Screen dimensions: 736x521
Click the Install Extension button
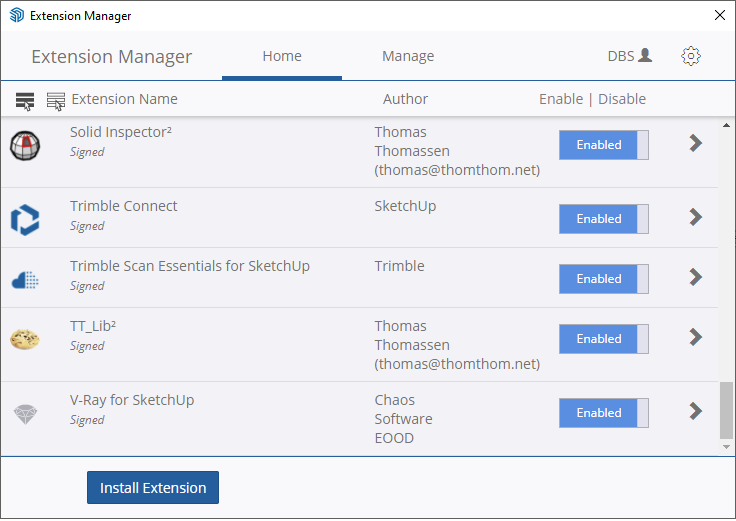pos(153,488)
